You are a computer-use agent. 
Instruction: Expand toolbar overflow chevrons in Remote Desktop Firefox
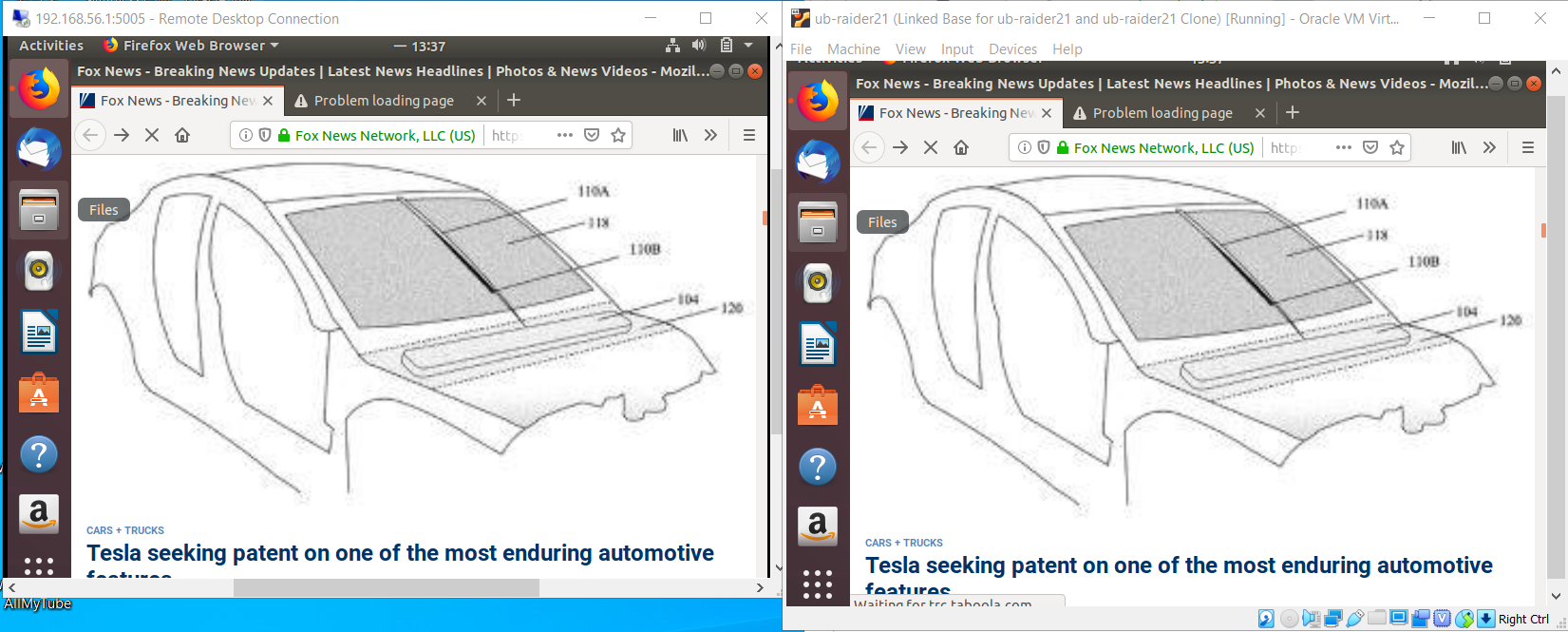click(710, 135)
